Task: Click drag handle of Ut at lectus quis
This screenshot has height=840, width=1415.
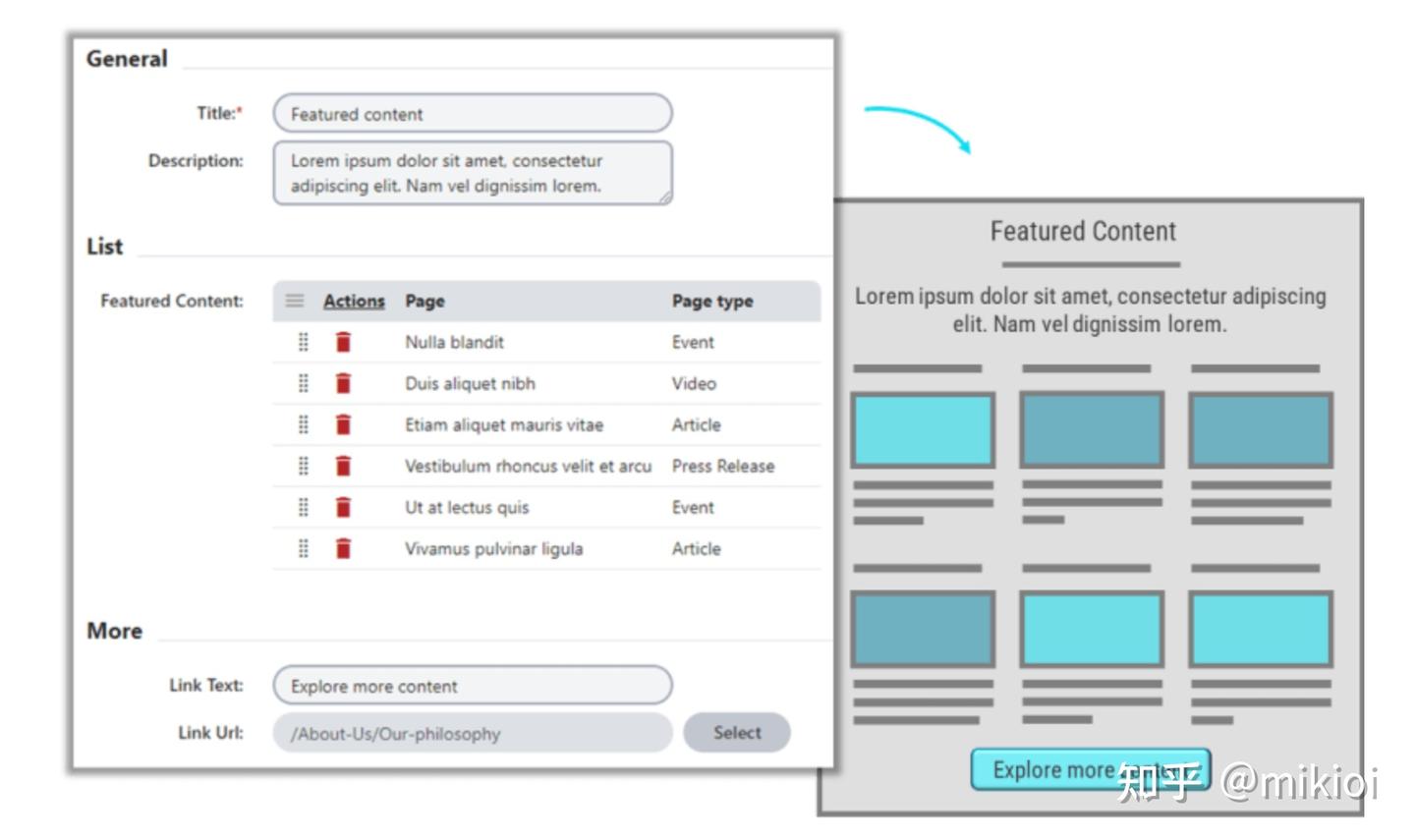Action: click(x=303, y=507)
